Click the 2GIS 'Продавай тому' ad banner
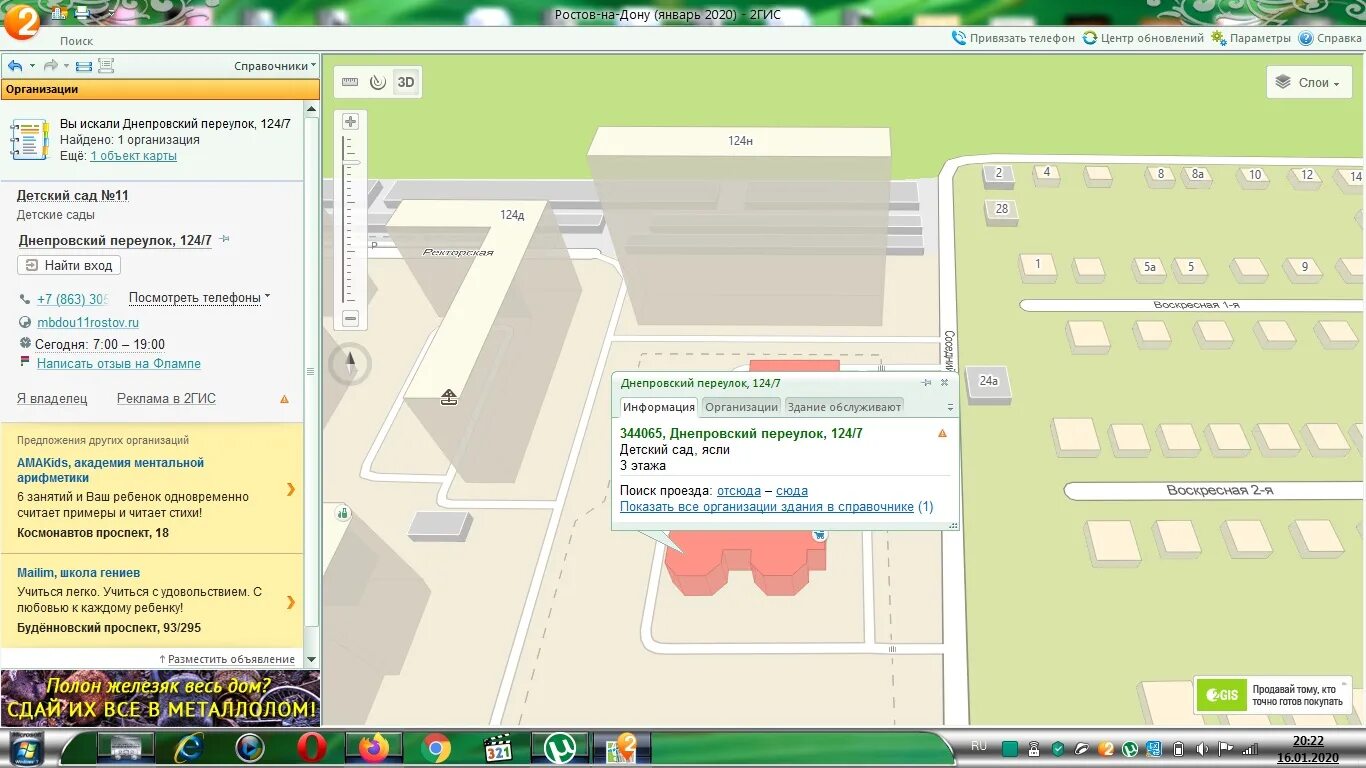 (1273, 695)
